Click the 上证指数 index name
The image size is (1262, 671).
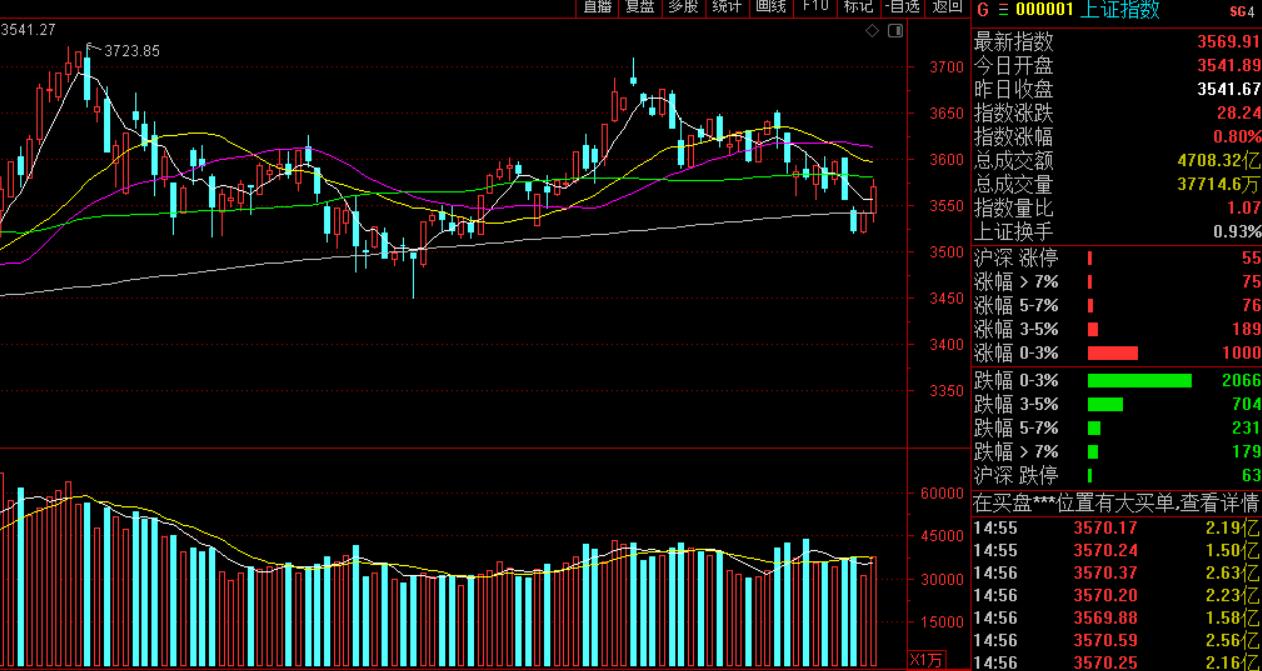pyautogui.click(x=1122, y=11)
